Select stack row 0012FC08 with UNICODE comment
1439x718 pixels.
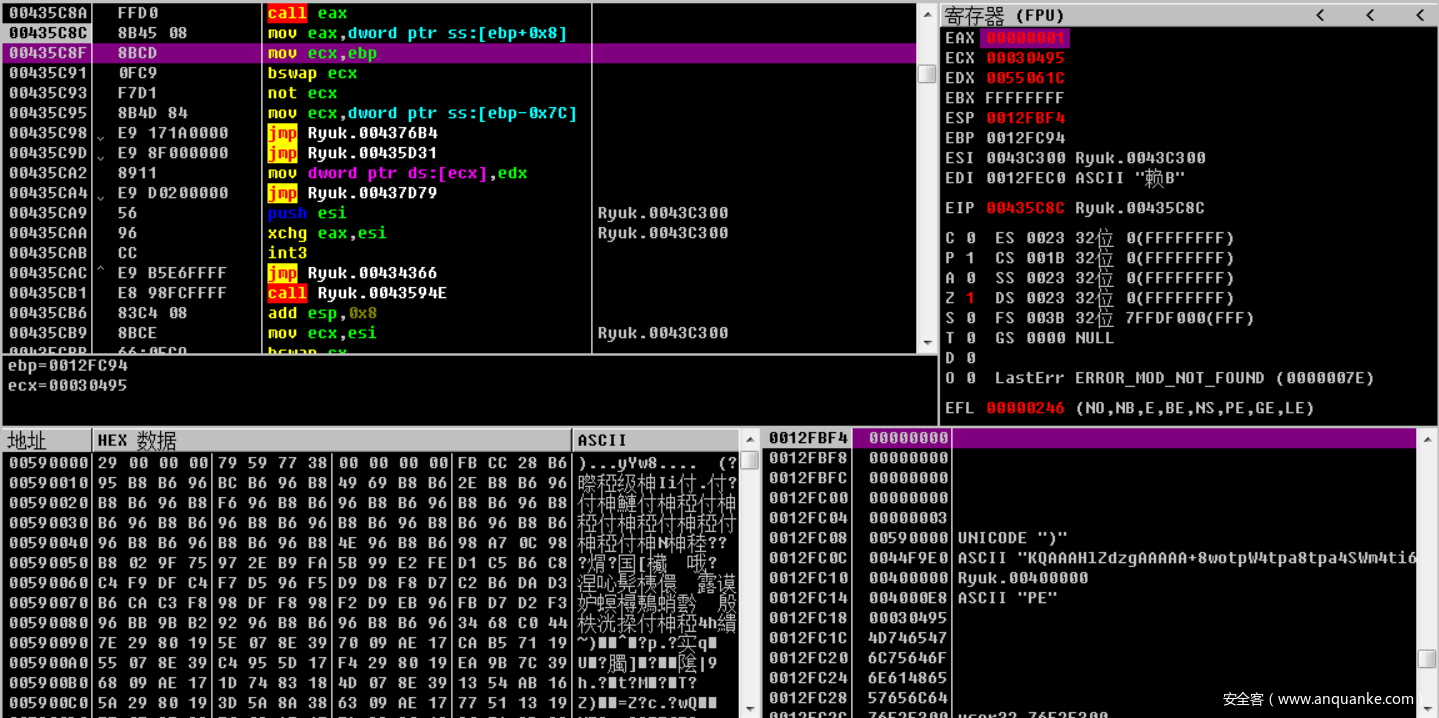1090,538
